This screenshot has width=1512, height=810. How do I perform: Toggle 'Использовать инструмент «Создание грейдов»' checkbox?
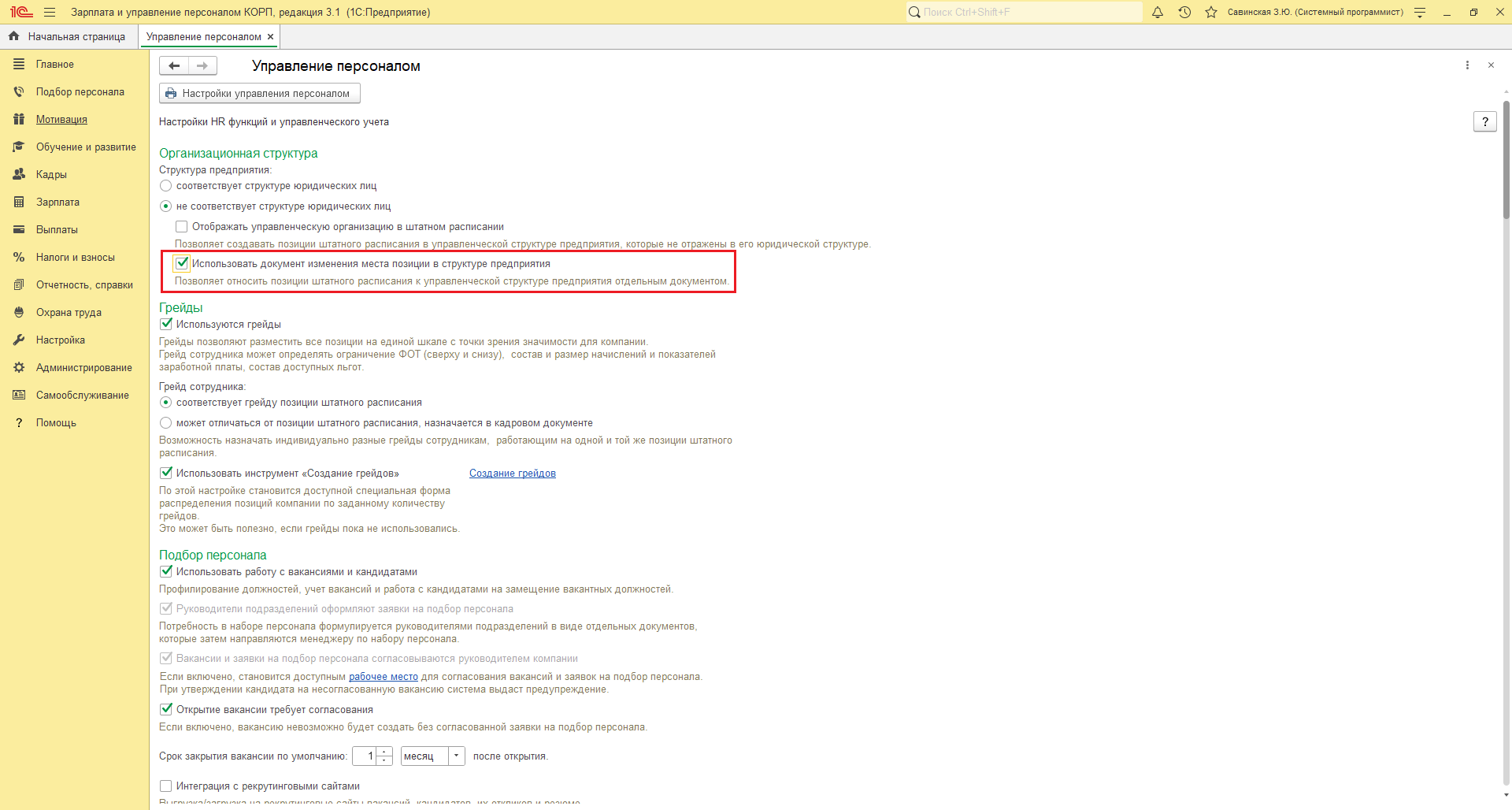[x=166, y=473]
